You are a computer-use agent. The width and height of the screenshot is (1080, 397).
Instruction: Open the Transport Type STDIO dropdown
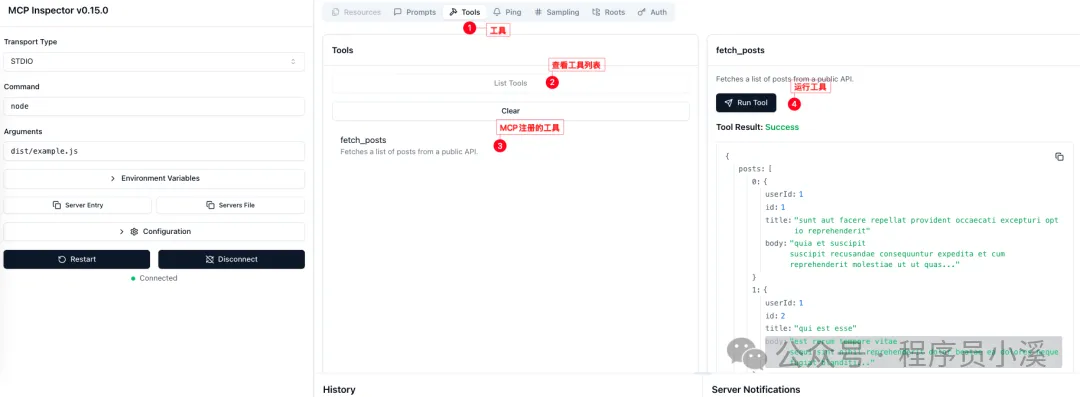pyautogui.click(x=154, y=61)
